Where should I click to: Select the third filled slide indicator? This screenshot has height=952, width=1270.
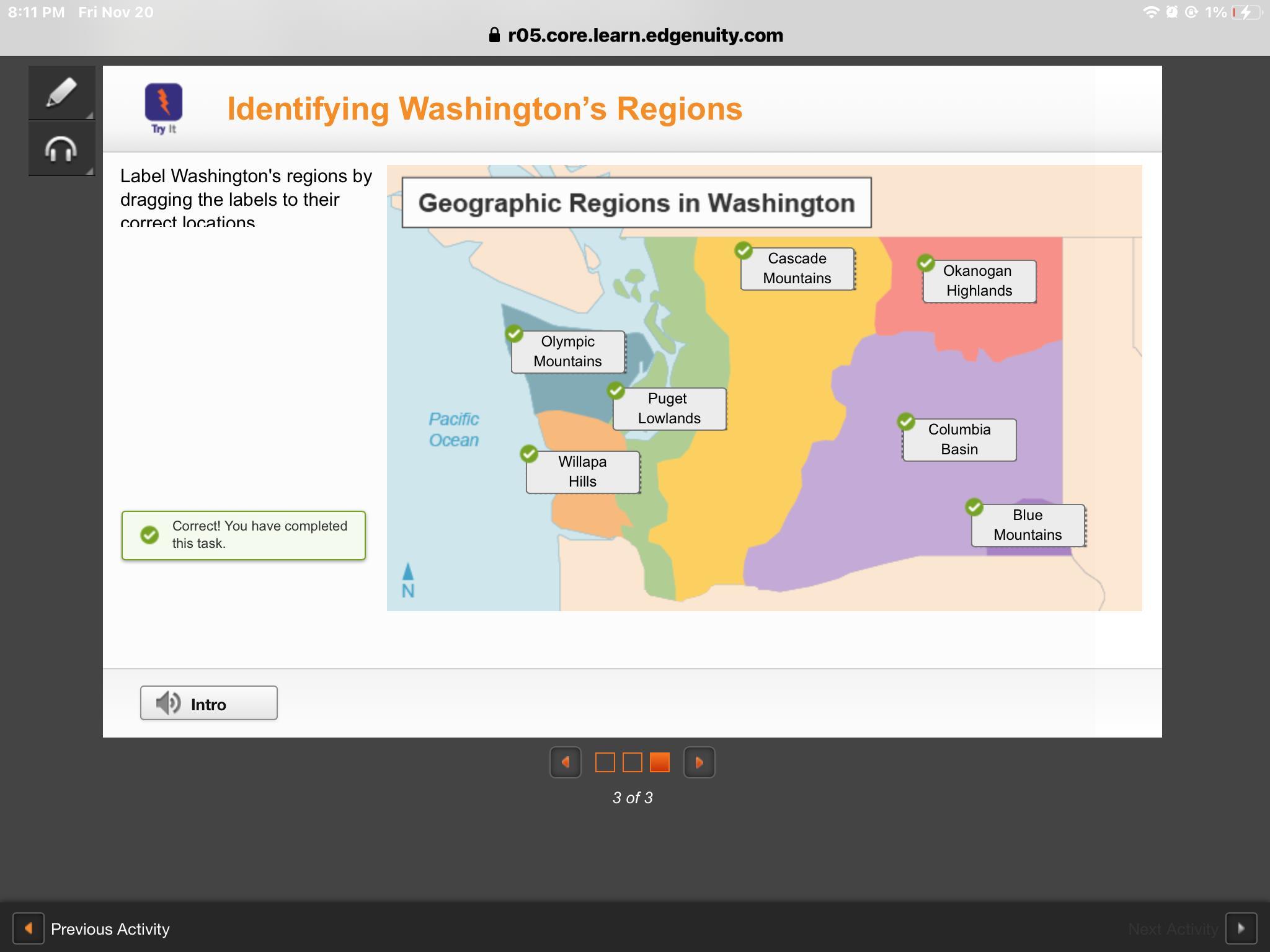(x=659, y=762)
